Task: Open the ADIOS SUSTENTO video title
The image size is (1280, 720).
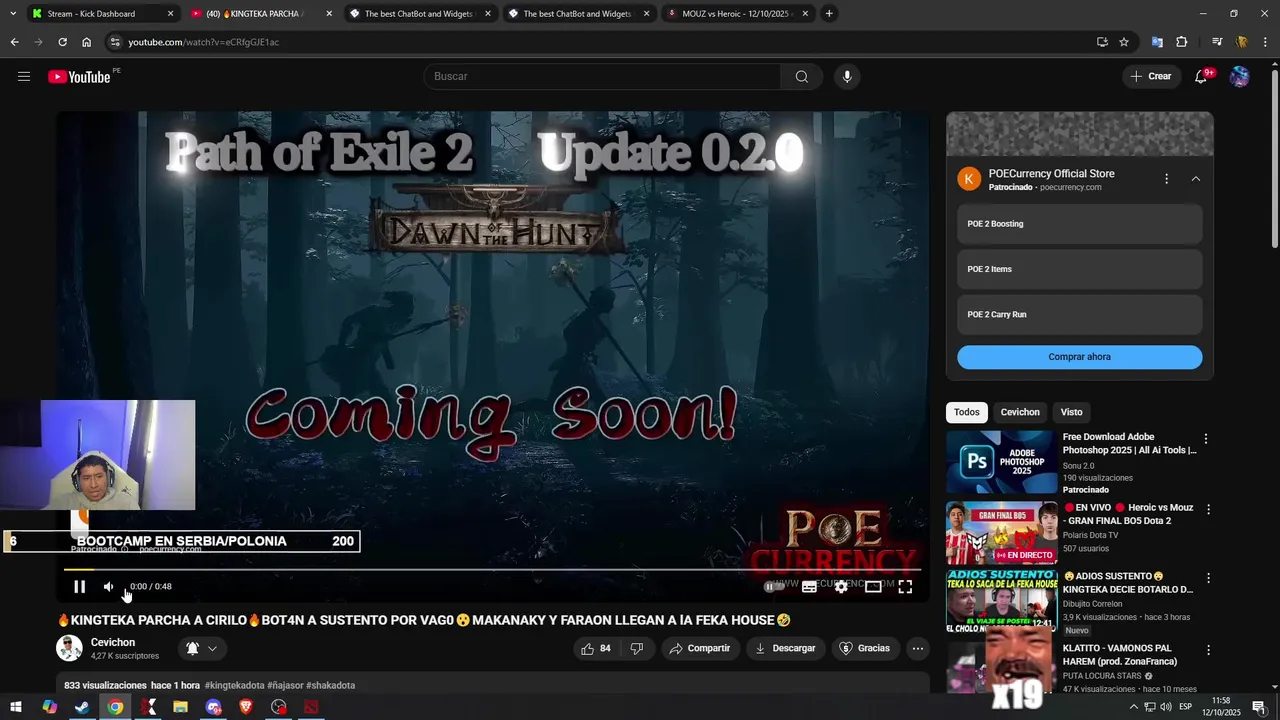Action: [x=1128, y=583]
